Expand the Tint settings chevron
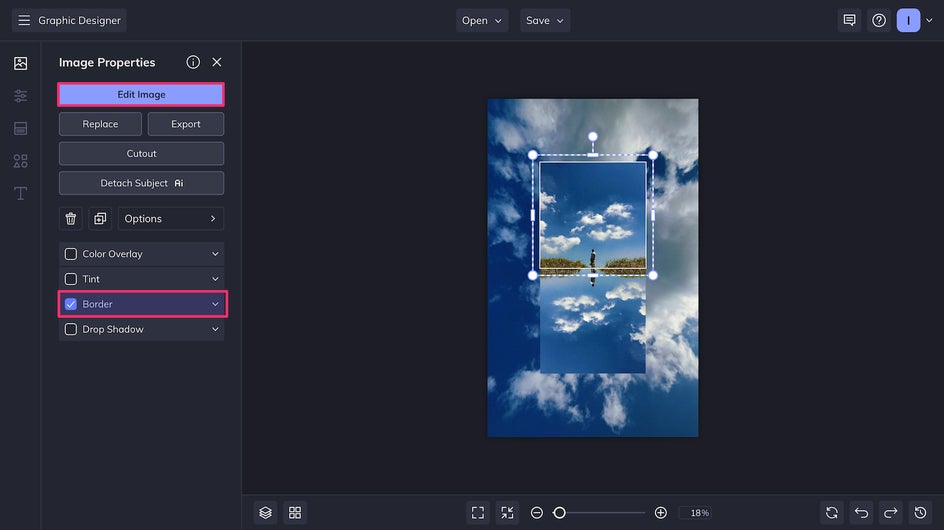 pyautogui.click(x=215, y=279)
